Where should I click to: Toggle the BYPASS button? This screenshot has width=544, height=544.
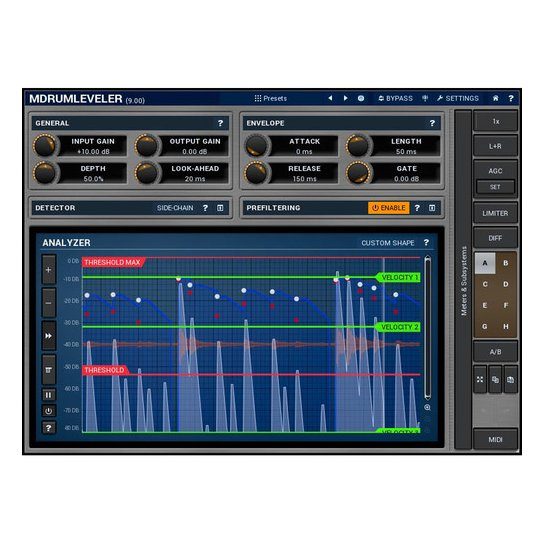click(395, 99)
